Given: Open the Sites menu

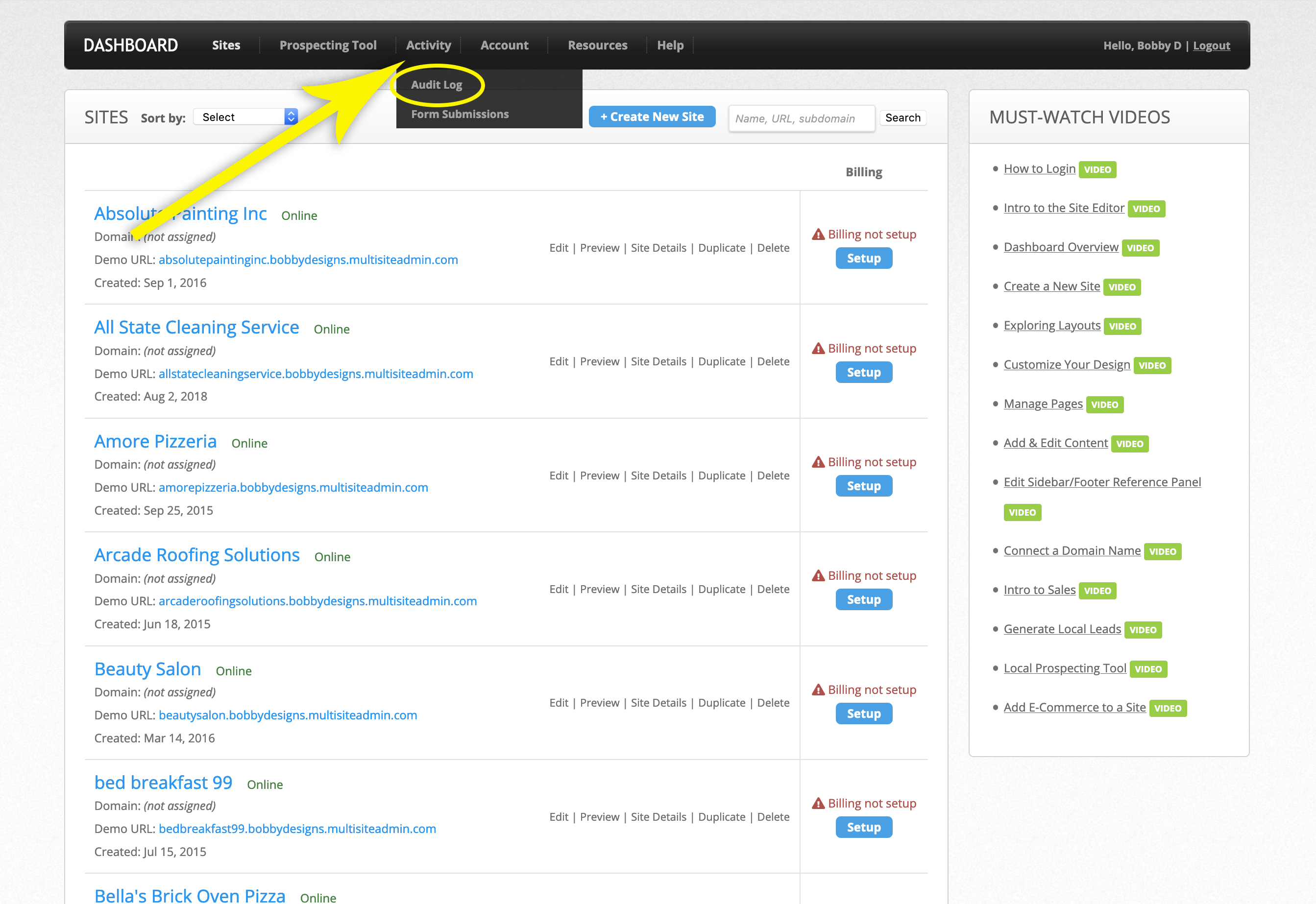Looking at the screenshot, I should coord(226,46).
